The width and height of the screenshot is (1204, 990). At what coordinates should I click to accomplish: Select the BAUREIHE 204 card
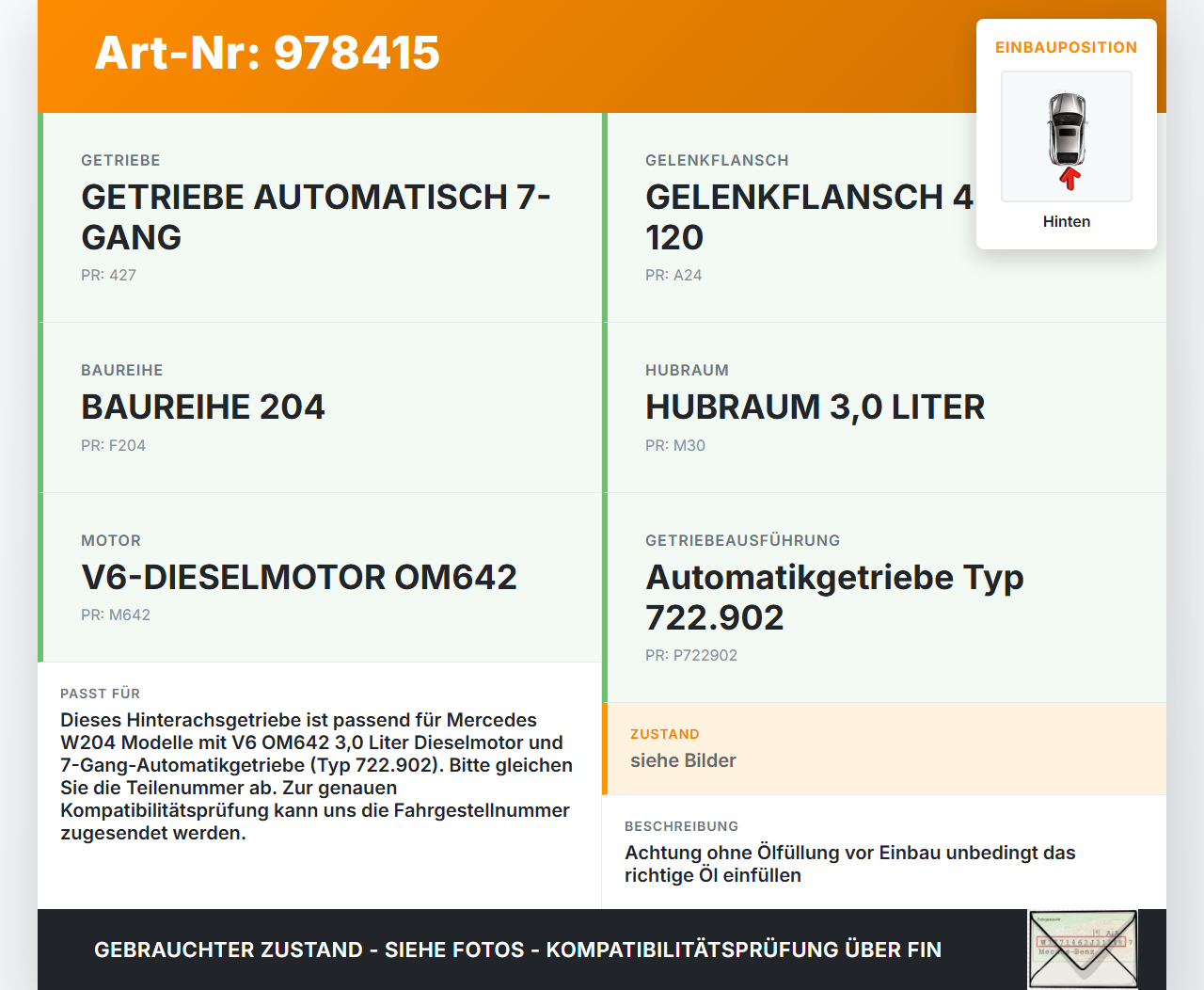202,407
